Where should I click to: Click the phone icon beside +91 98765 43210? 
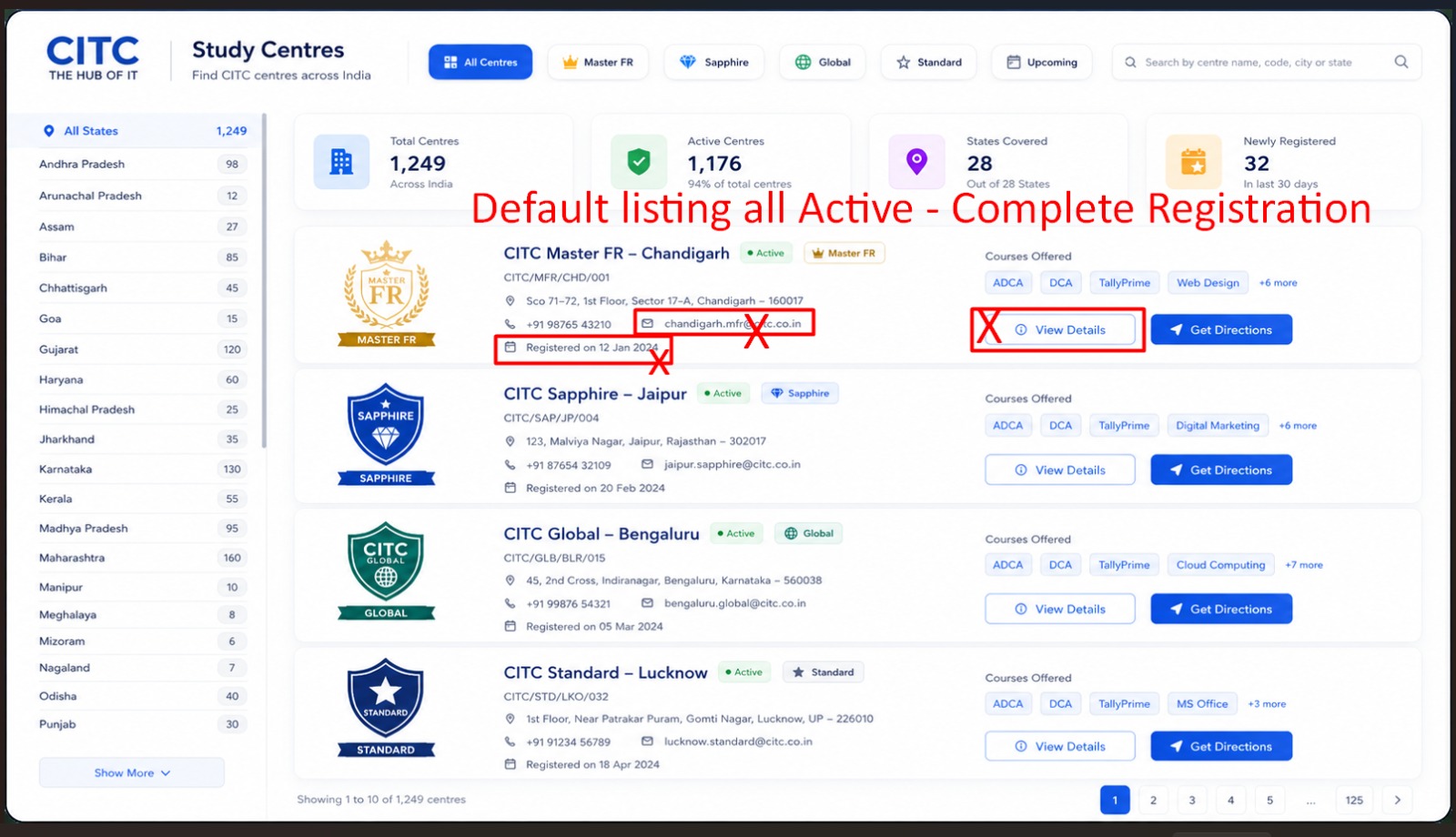511,324
